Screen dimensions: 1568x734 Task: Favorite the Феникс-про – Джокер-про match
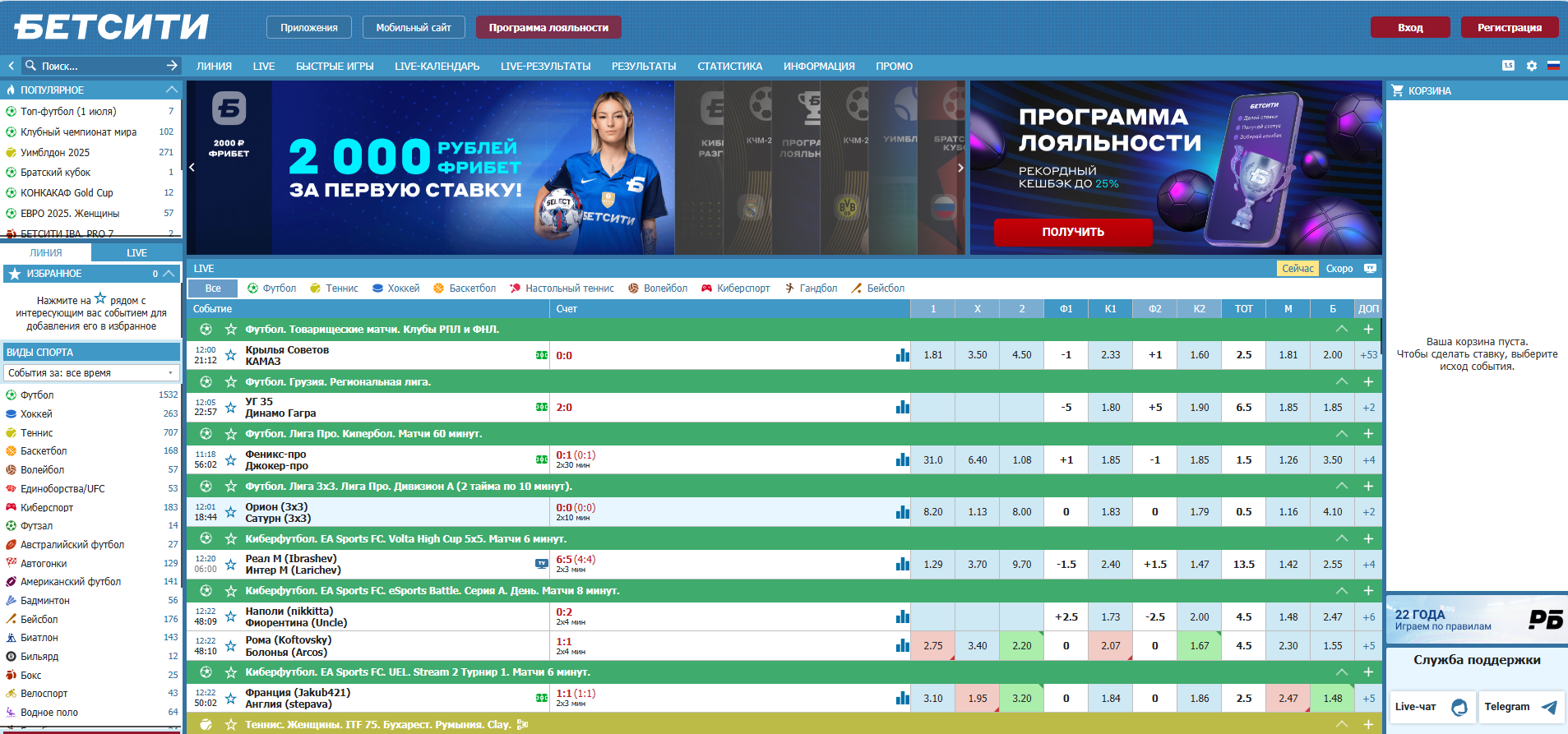point(231,459)
